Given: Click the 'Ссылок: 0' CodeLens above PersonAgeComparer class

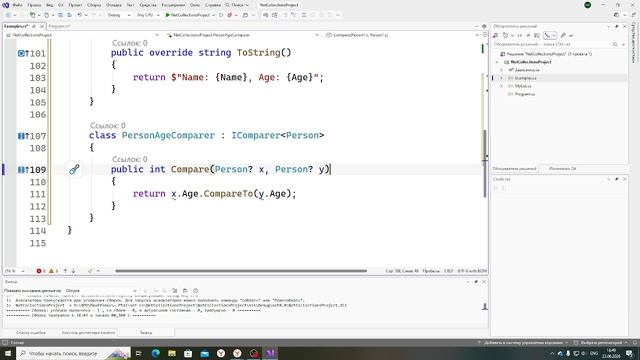Looking at the screenshot, I should pyautogui.click(x=108, y=125).
